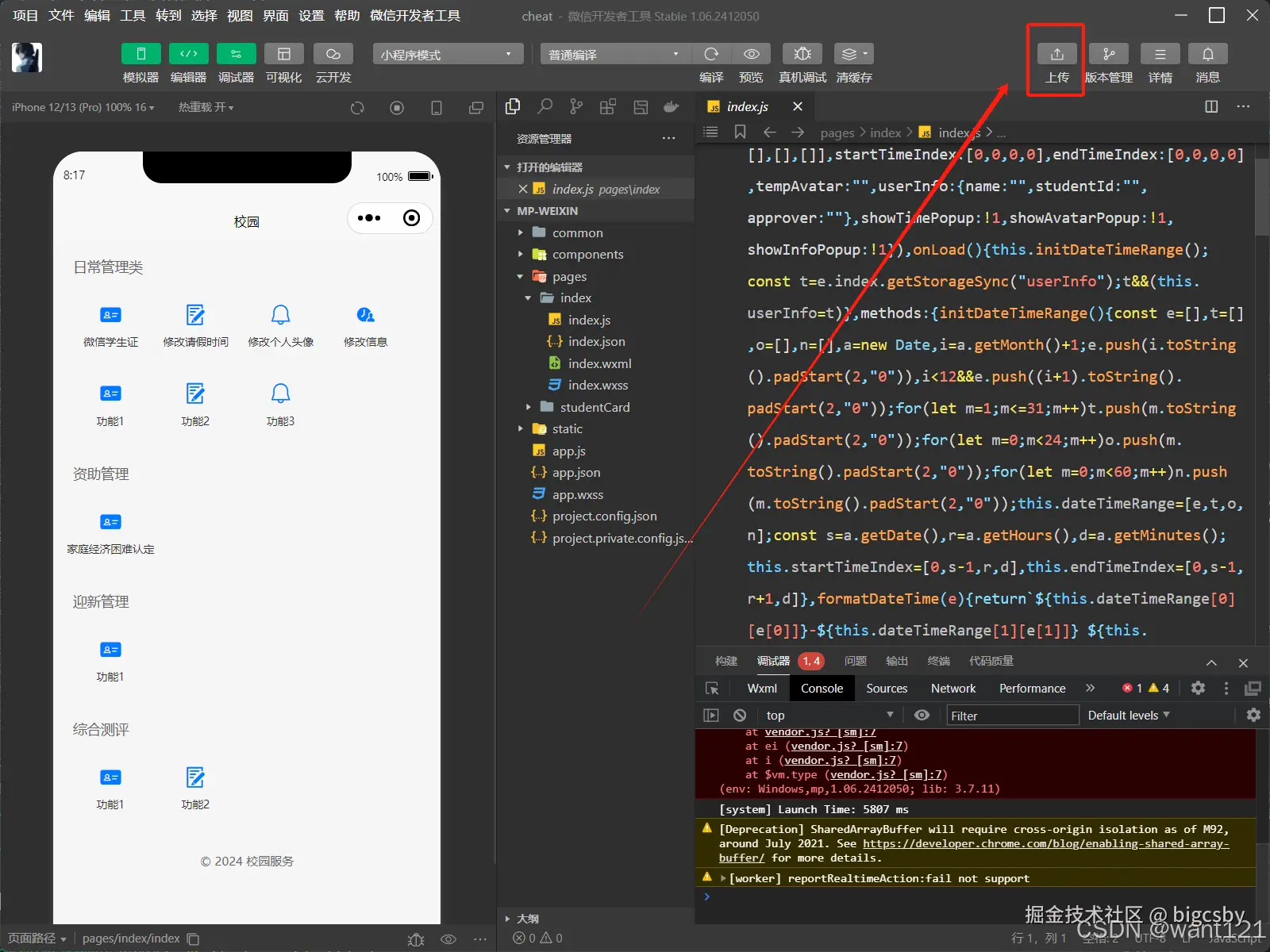Screen dimensions: 1270x952
Task: Open the source control branch icon
Action: [x=576, y=106]
